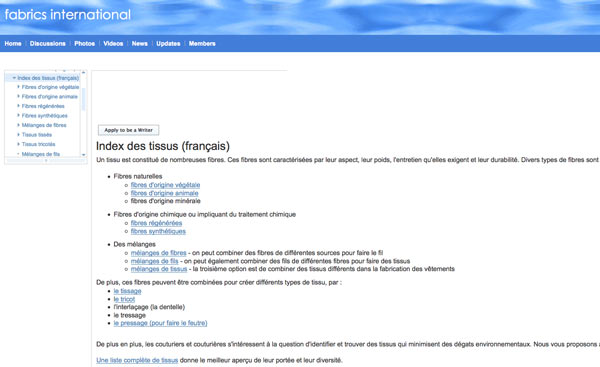Click the sidebar tree scroll-down arrow

83,155
